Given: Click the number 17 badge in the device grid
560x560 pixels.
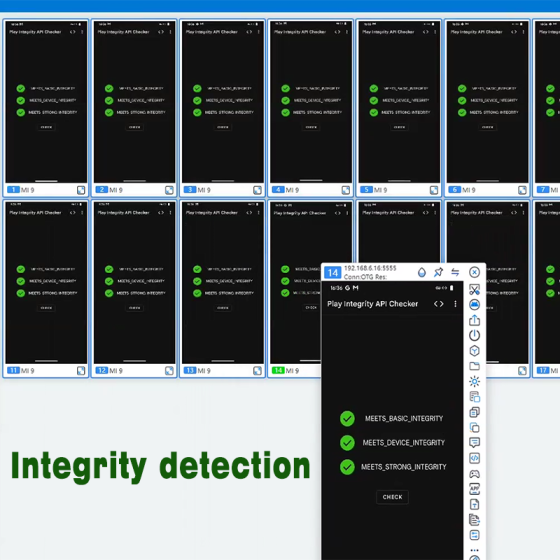Looking at the screenshot, I should tap(542, 370).
